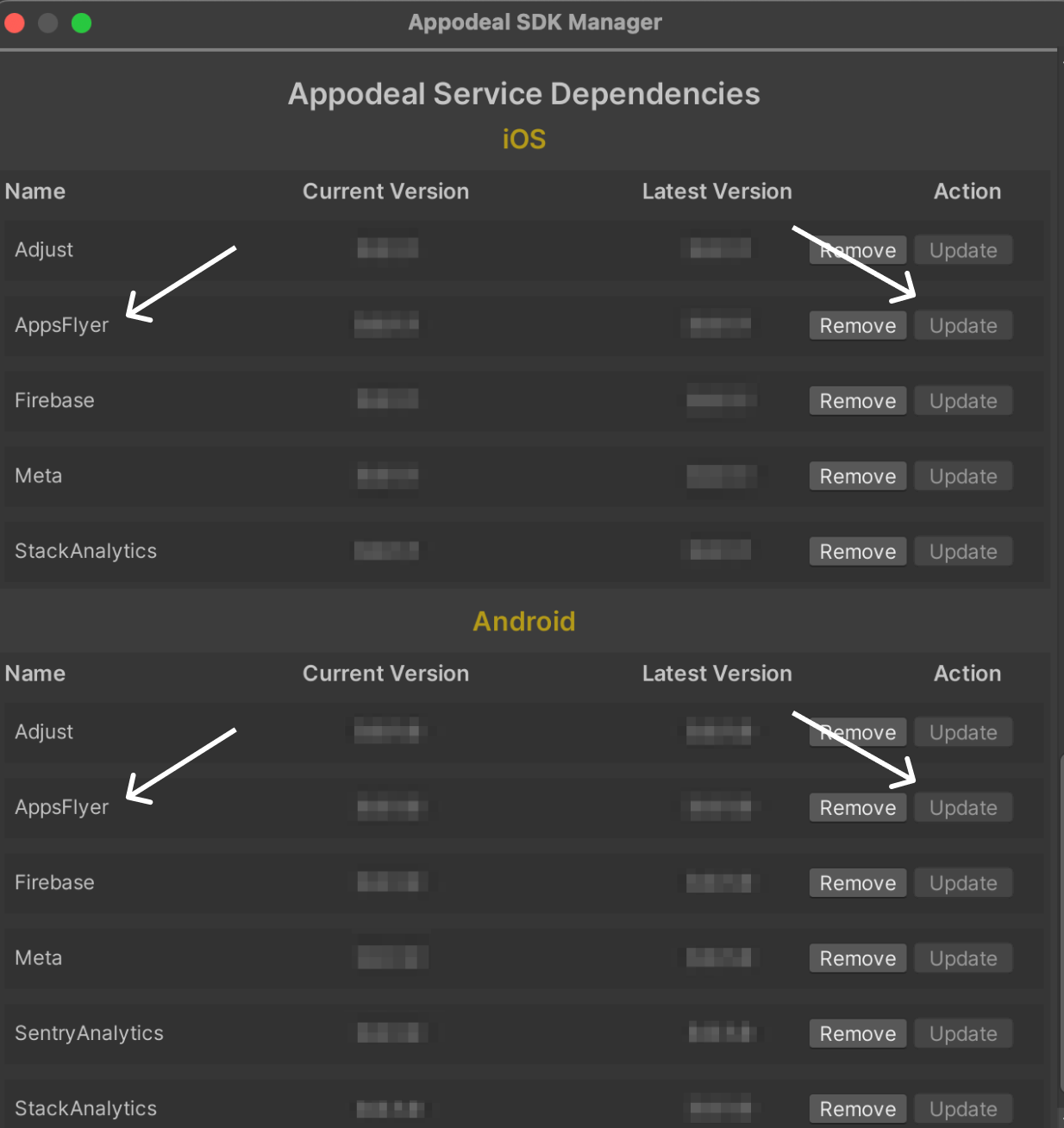1064x1128 pixels.
Task: Click Remove for iOS Firebase
Action: pos(857,401)
